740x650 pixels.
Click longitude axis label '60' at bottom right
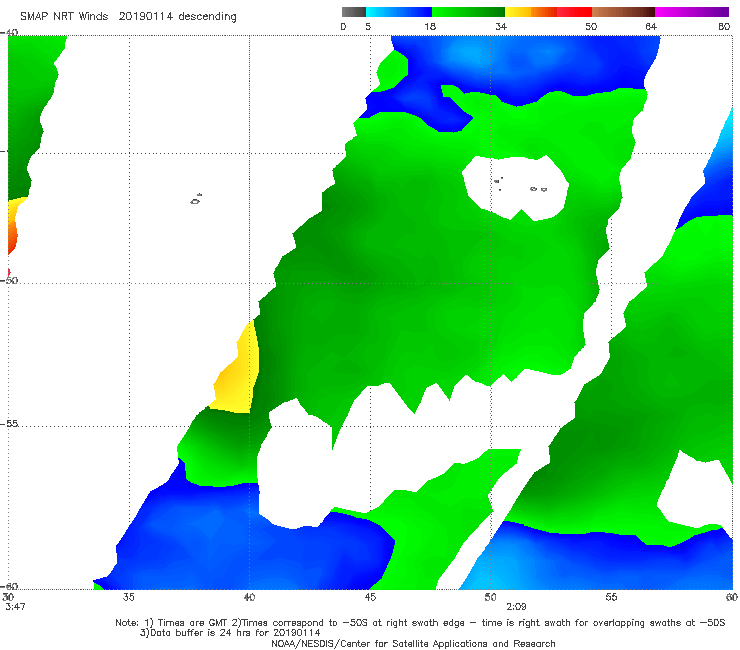[732, 597]
